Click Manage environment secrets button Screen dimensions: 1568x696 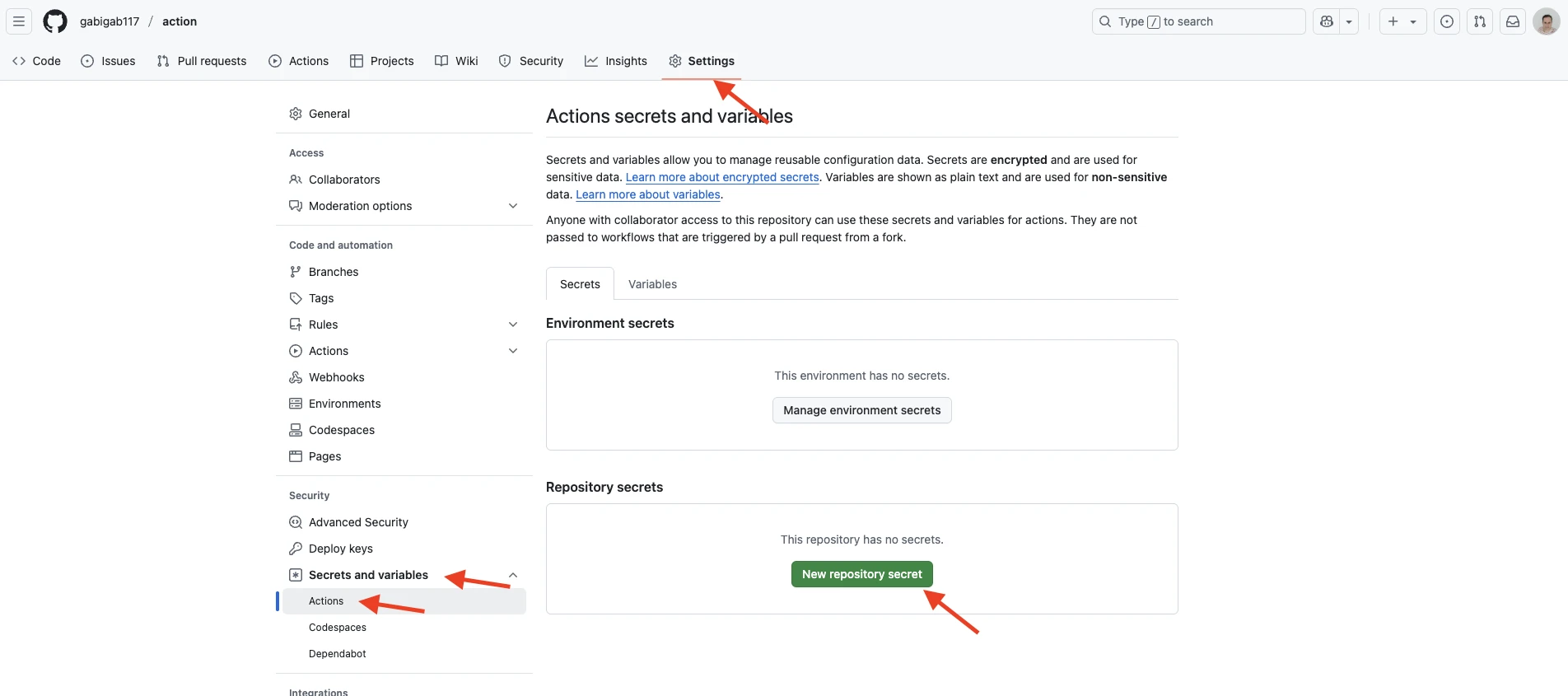861,410
